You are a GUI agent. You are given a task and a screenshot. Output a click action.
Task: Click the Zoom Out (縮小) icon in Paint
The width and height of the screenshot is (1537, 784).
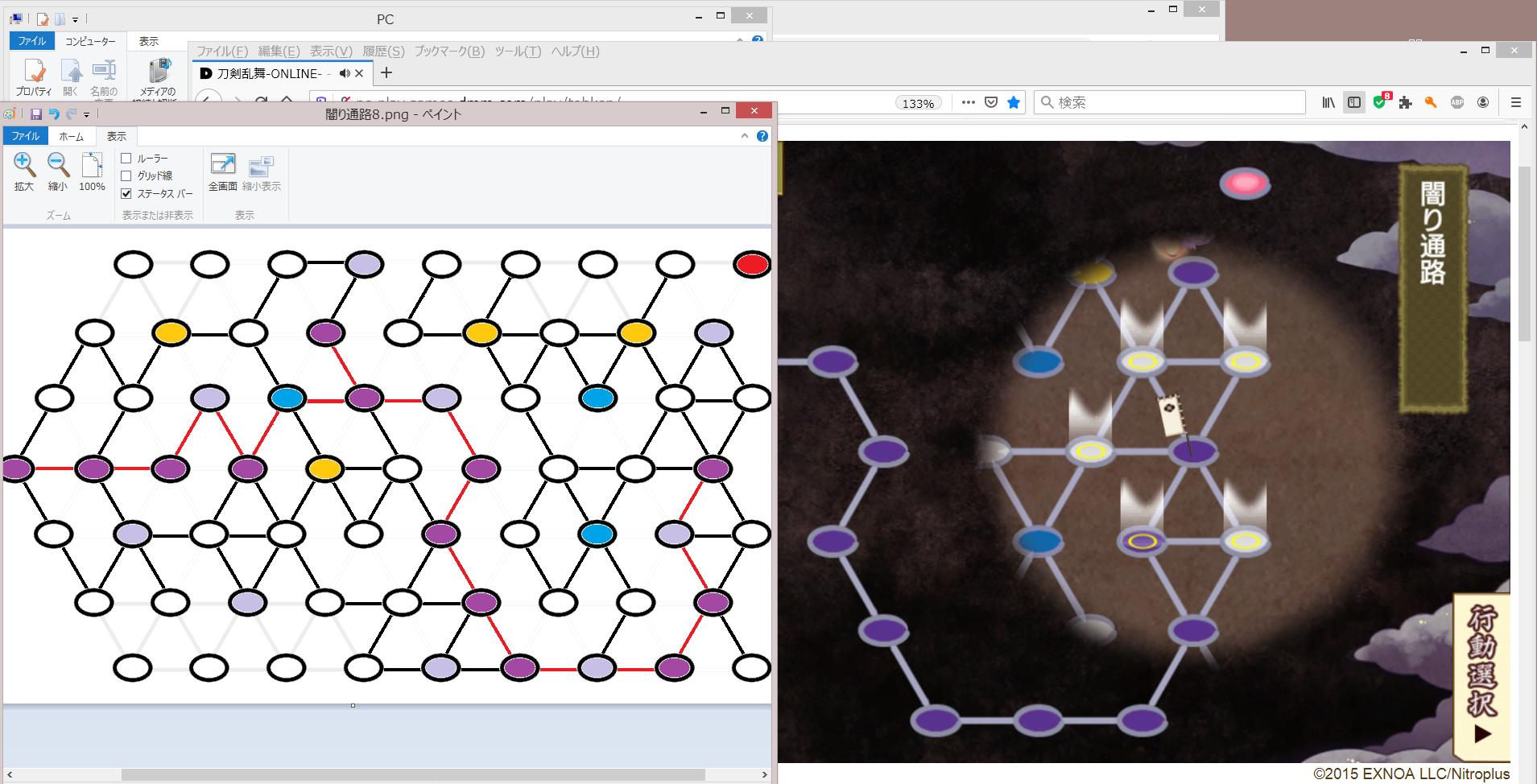(x=58, y=165)
